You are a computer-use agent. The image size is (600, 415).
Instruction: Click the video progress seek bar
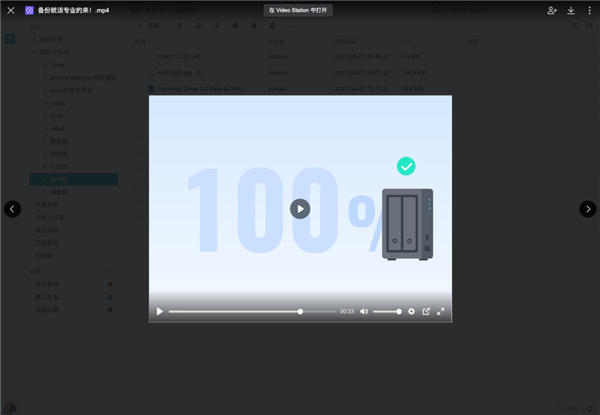pyautogui.click(x=253, y=311)
